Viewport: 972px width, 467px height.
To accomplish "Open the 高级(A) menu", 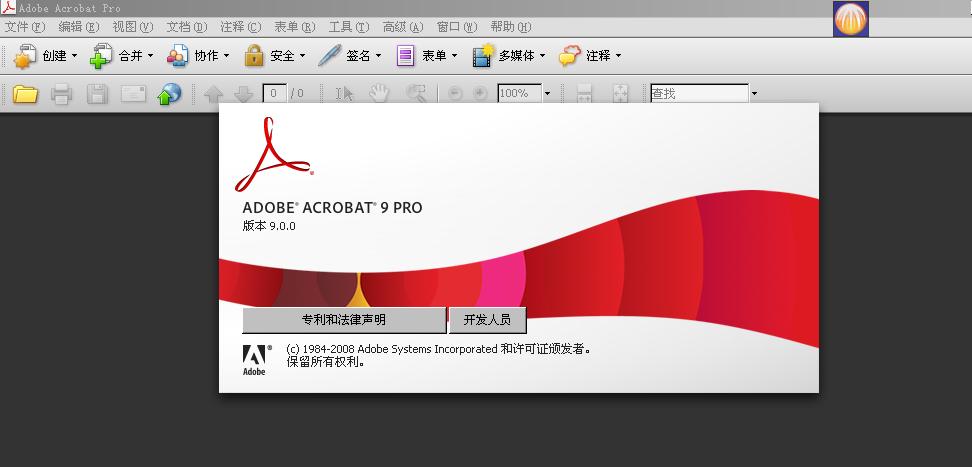I will point(403,27).
